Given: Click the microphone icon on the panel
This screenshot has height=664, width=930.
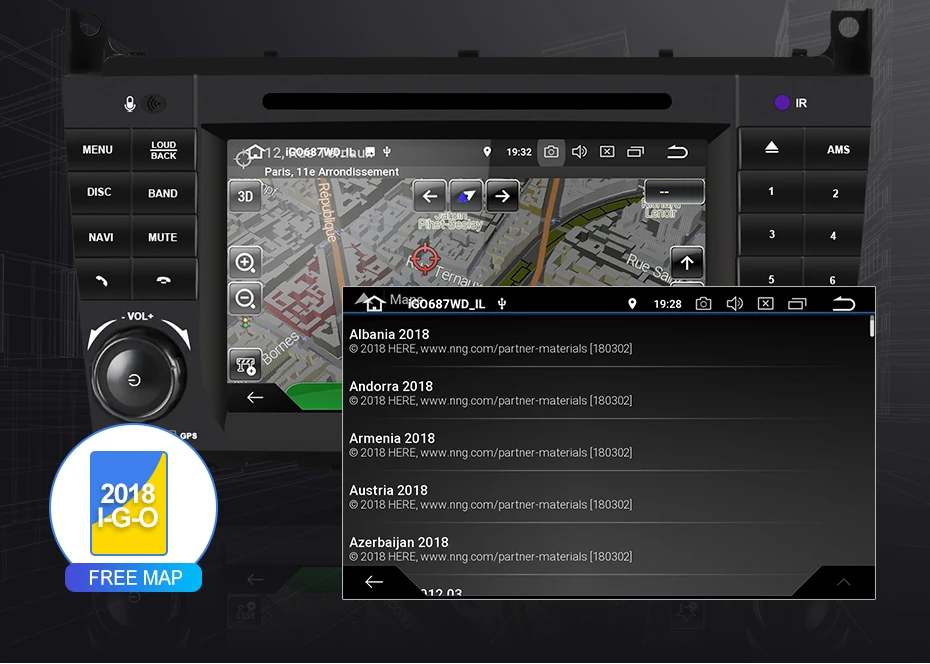Looking at the screenshot, I should tap(130, 104).
